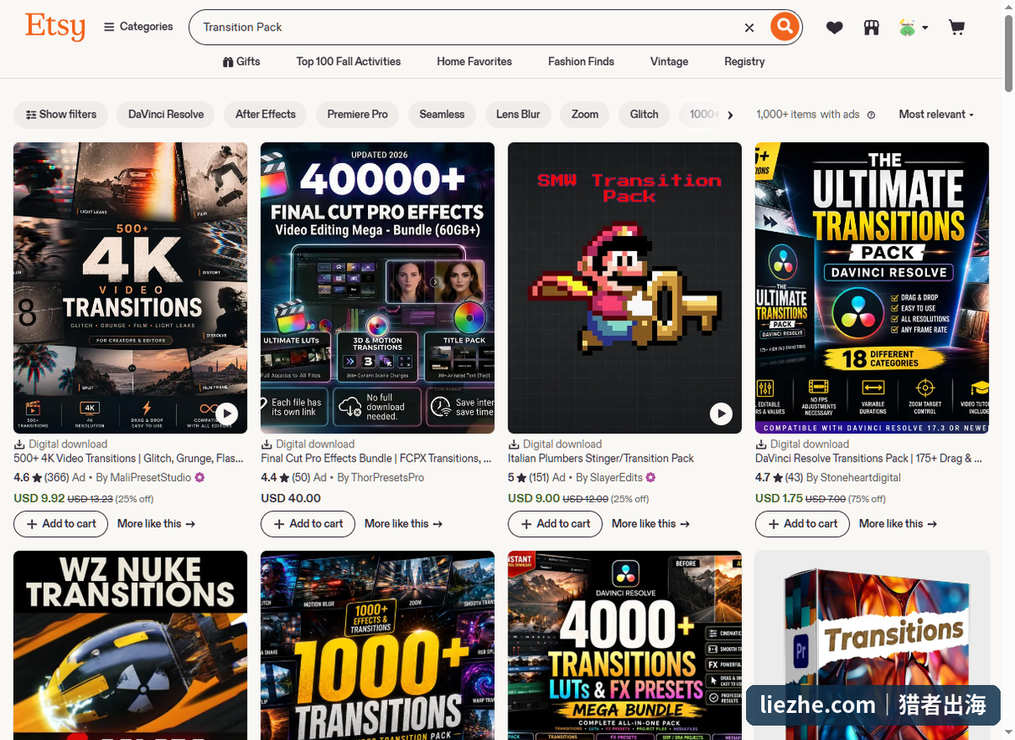Open the Etsy home logo
Image resolution: width=1015 pixels, height=740 pixels.
point(55,27)
